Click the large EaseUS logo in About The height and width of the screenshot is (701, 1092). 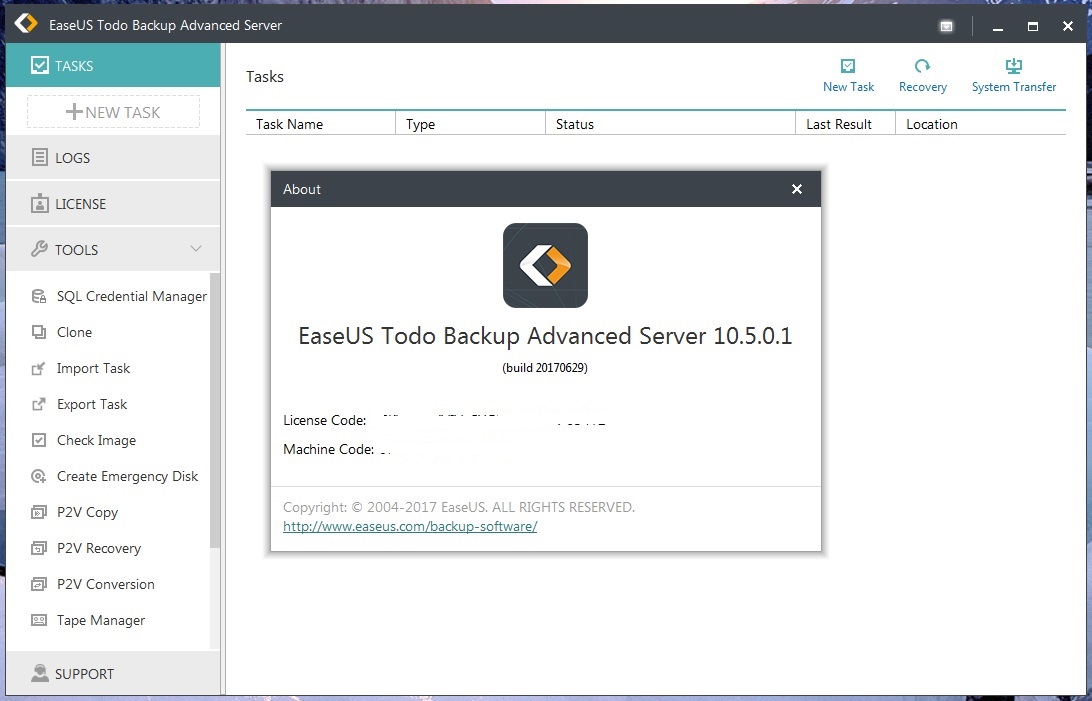point(545,265)
